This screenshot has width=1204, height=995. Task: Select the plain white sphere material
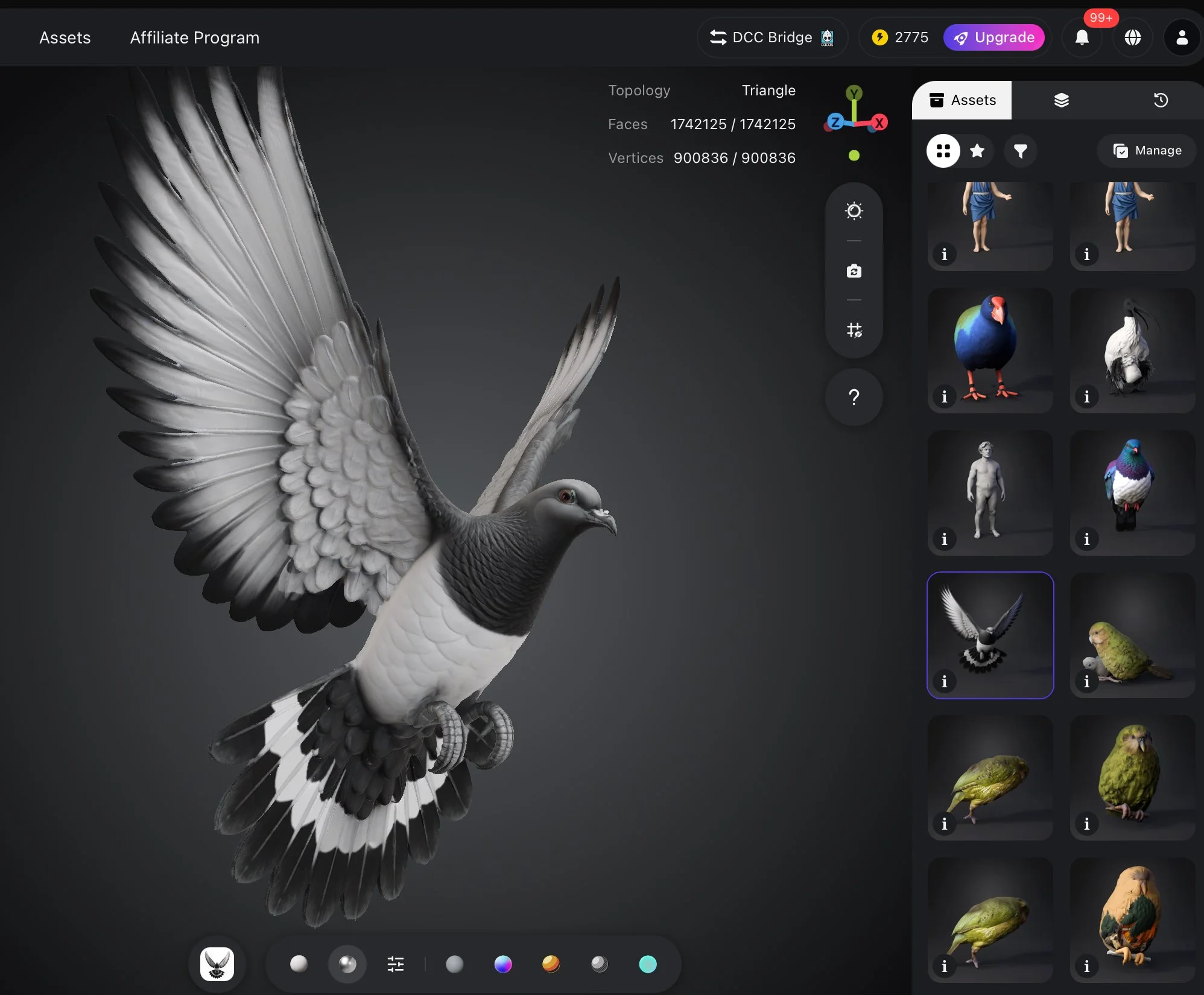(x=299, y=964)
